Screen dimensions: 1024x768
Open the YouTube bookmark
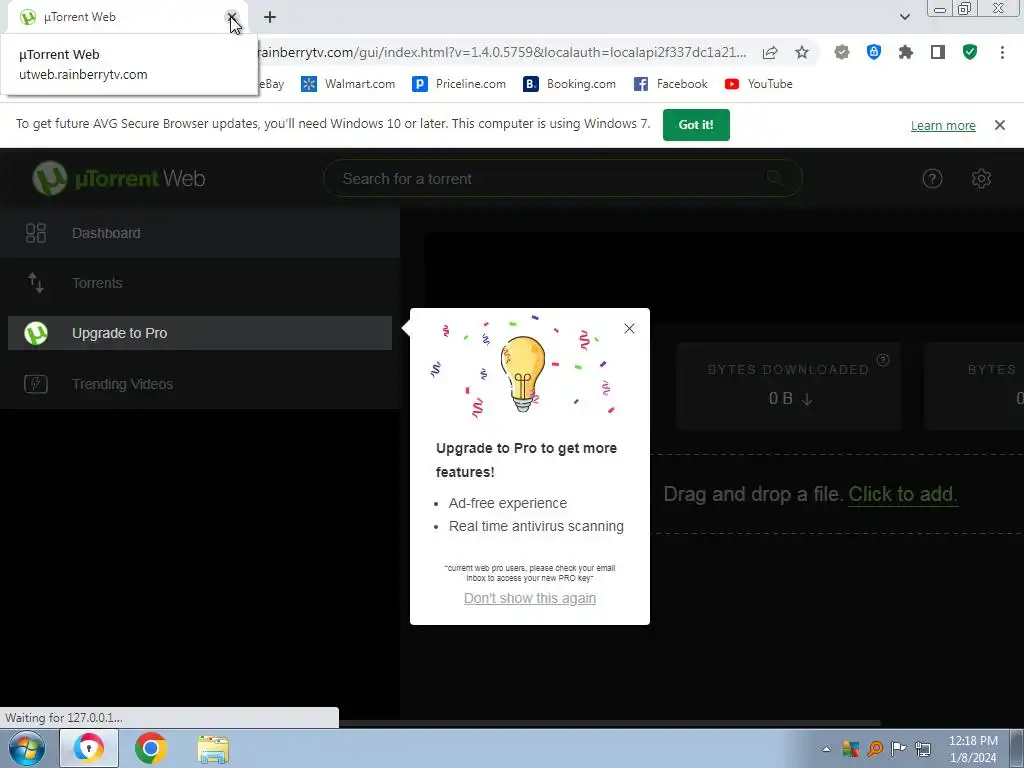click(758, 84)
